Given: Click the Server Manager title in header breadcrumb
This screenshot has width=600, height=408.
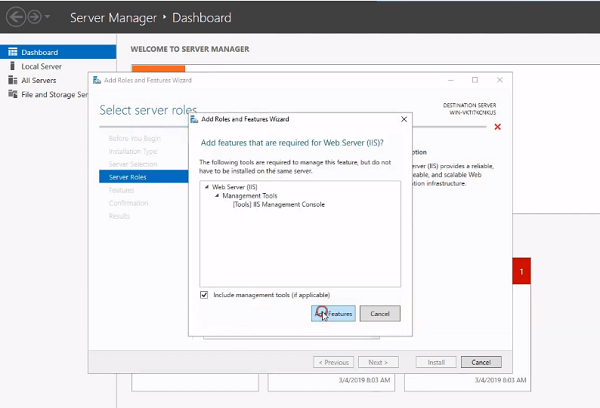Looking at the screenshot, I should tap(113, 18).
